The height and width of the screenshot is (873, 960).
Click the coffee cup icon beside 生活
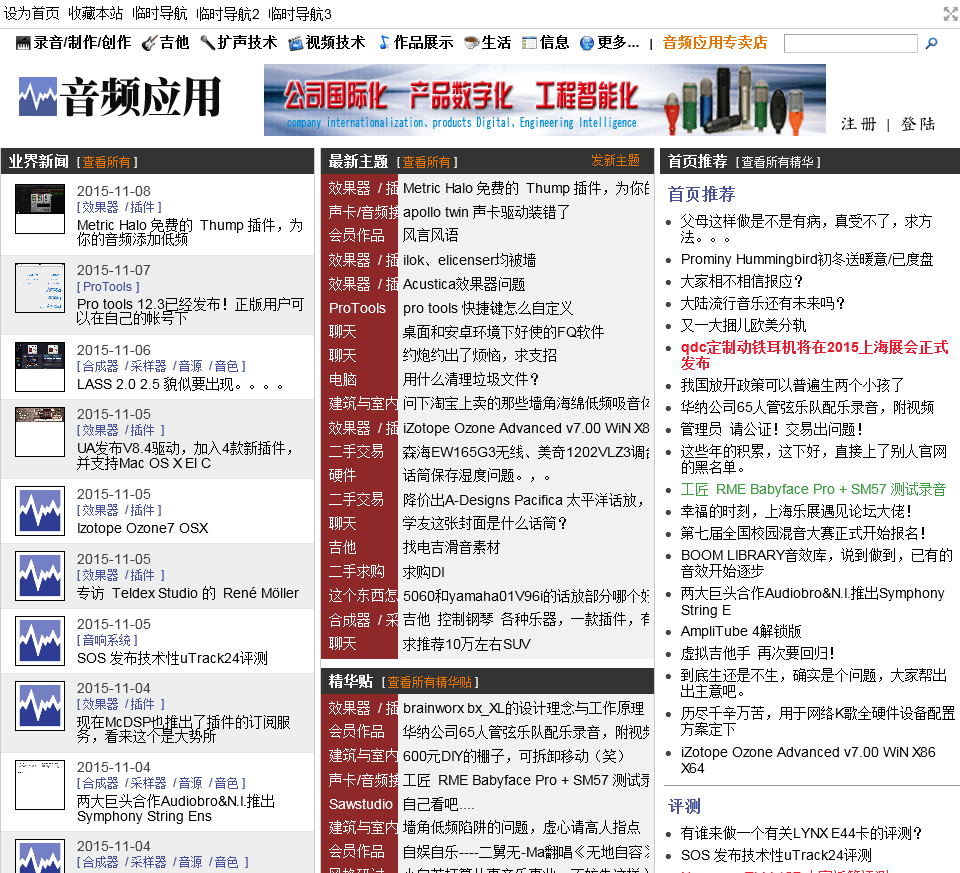(x=471, y=43)
